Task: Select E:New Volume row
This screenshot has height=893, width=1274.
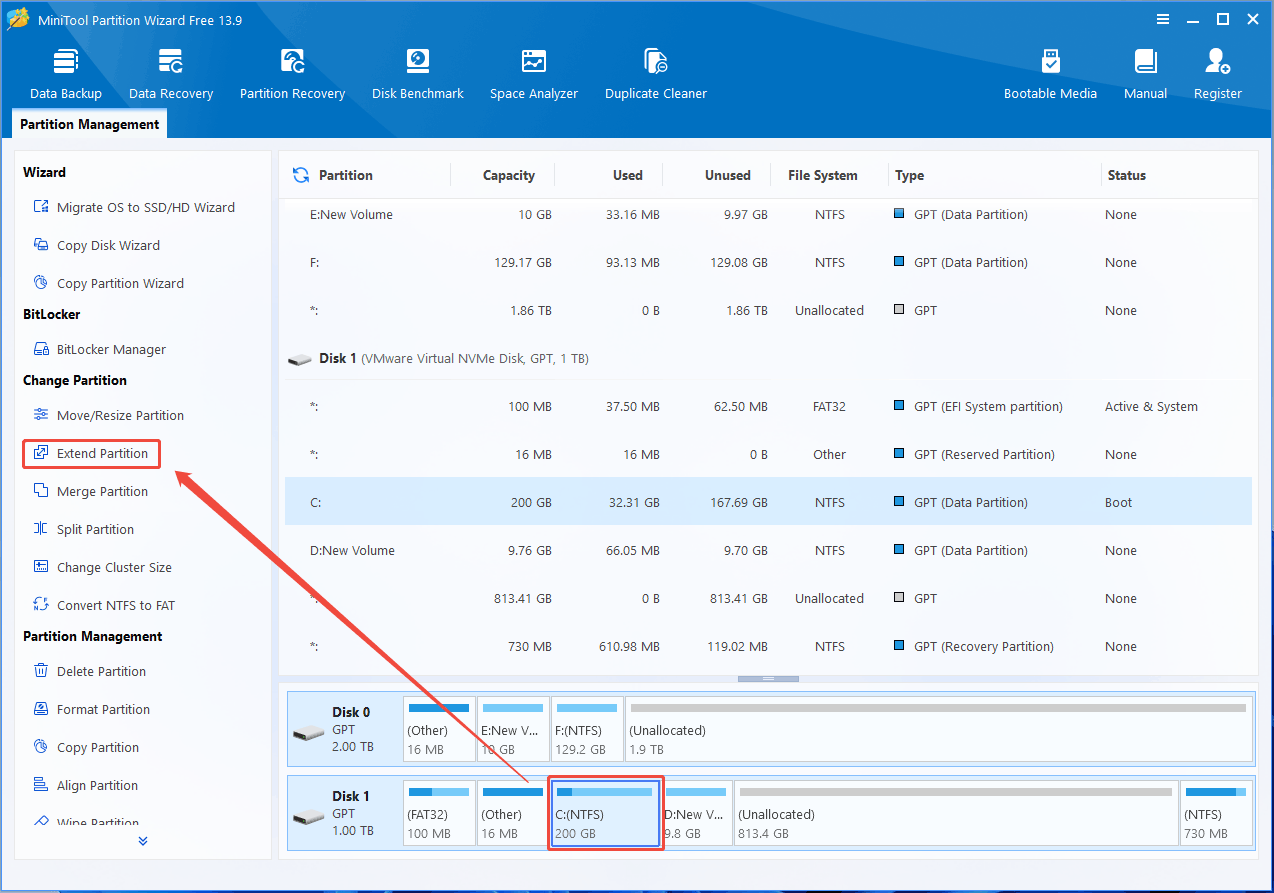Action: 768,214
